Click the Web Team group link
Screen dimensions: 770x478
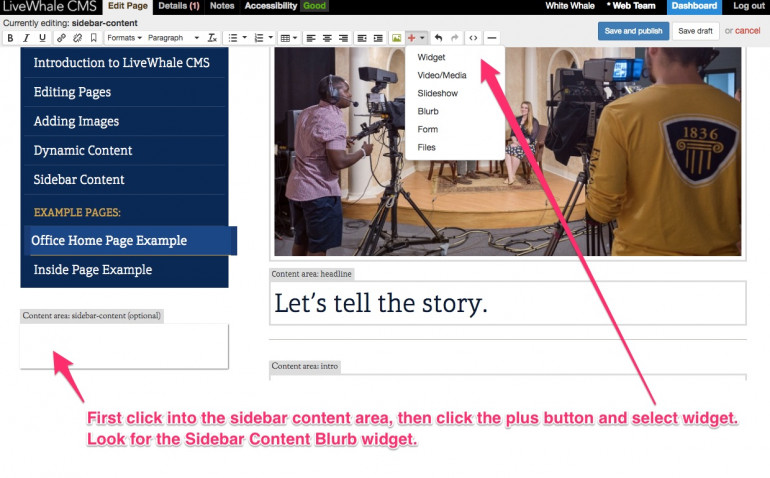[631, 6]
